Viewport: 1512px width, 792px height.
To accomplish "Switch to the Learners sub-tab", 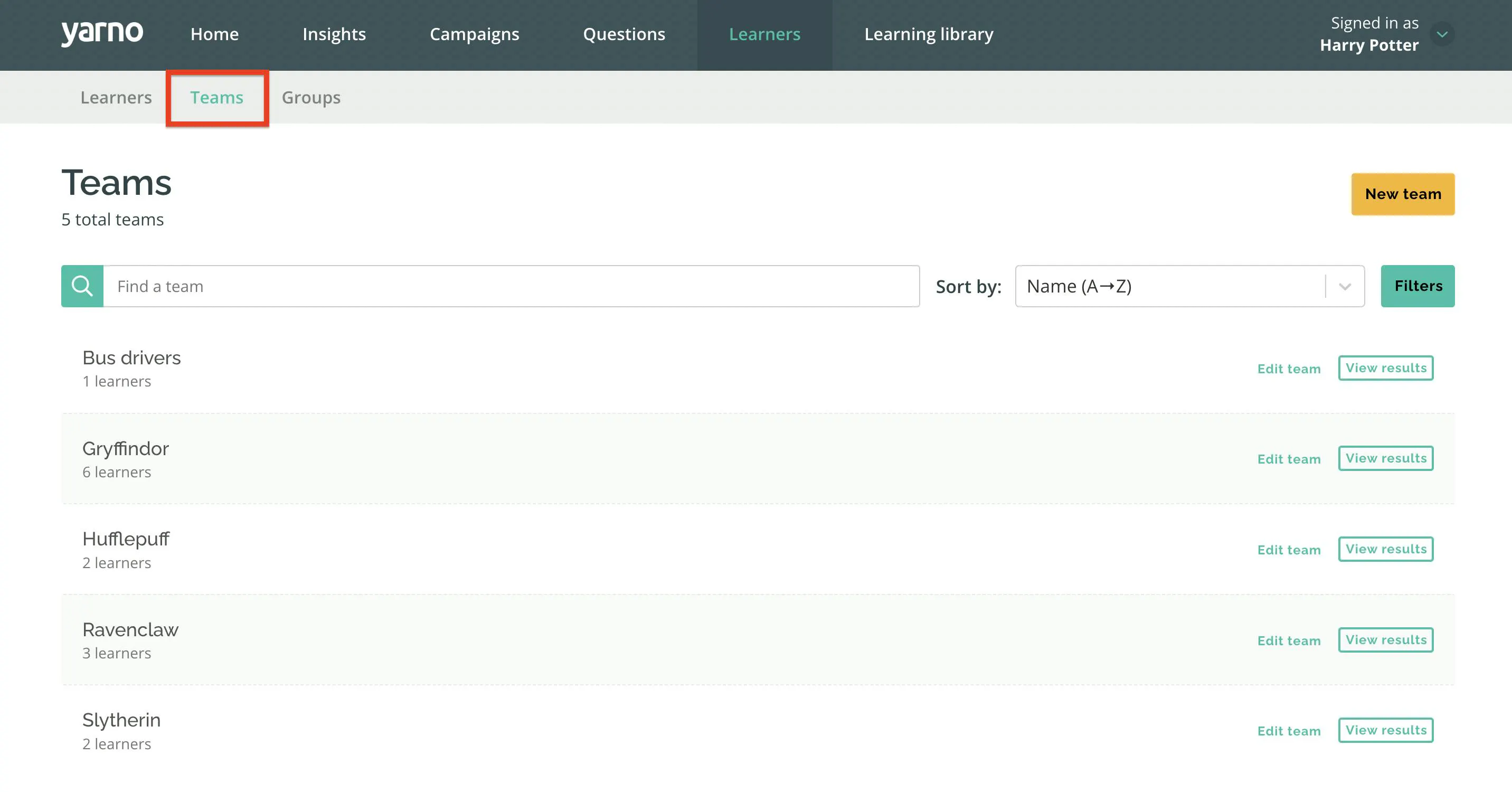I will [x=116, y=98].
